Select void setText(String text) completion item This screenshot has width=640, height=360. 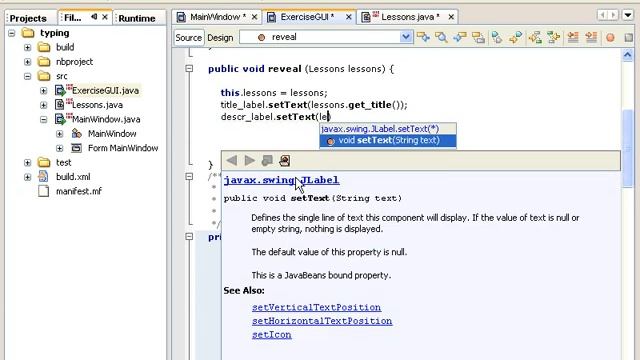(x=388, y=140)
